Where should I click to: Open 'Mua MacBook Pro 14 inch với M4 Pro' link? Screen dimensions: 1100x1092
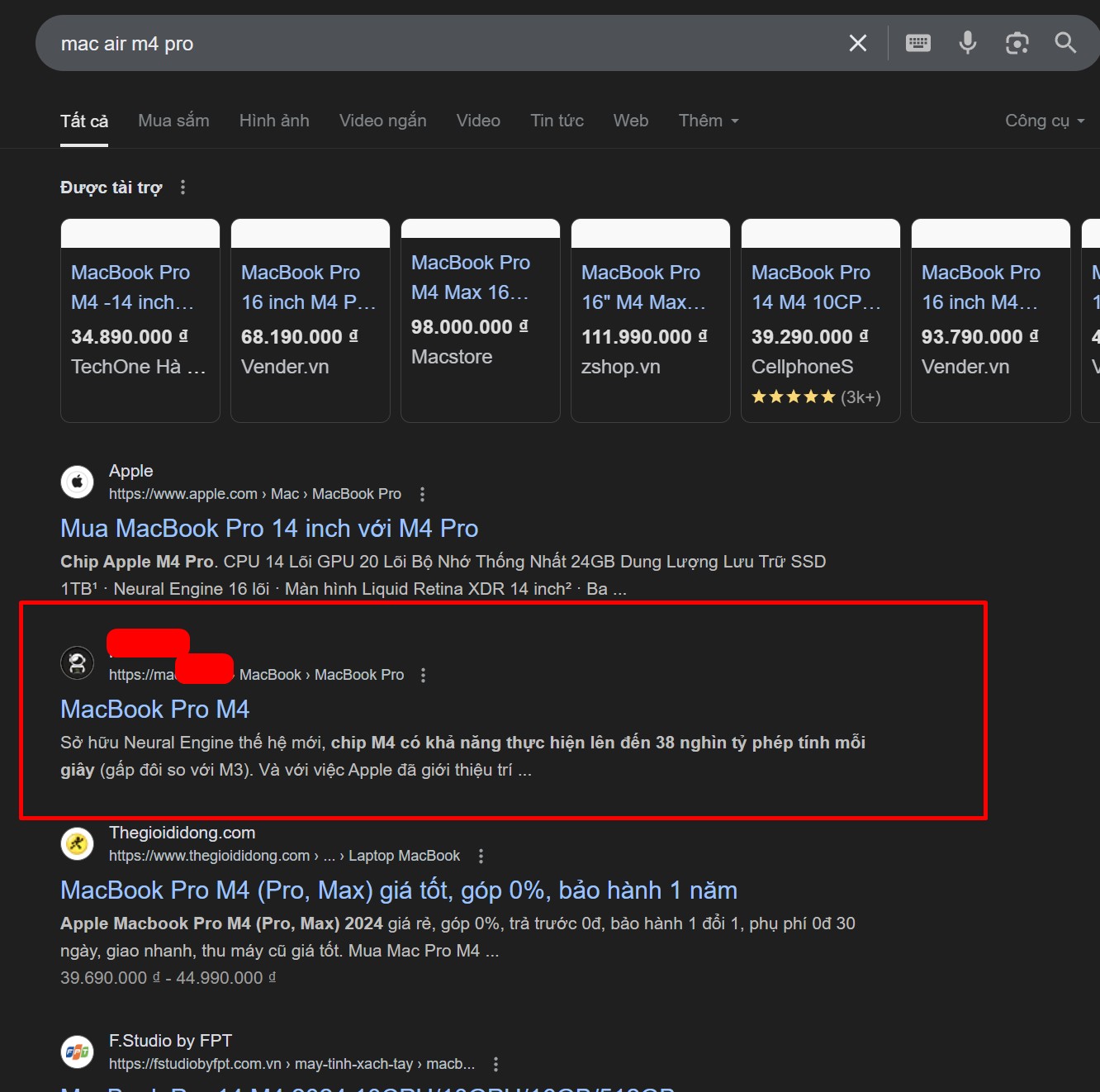coord(269,528)
